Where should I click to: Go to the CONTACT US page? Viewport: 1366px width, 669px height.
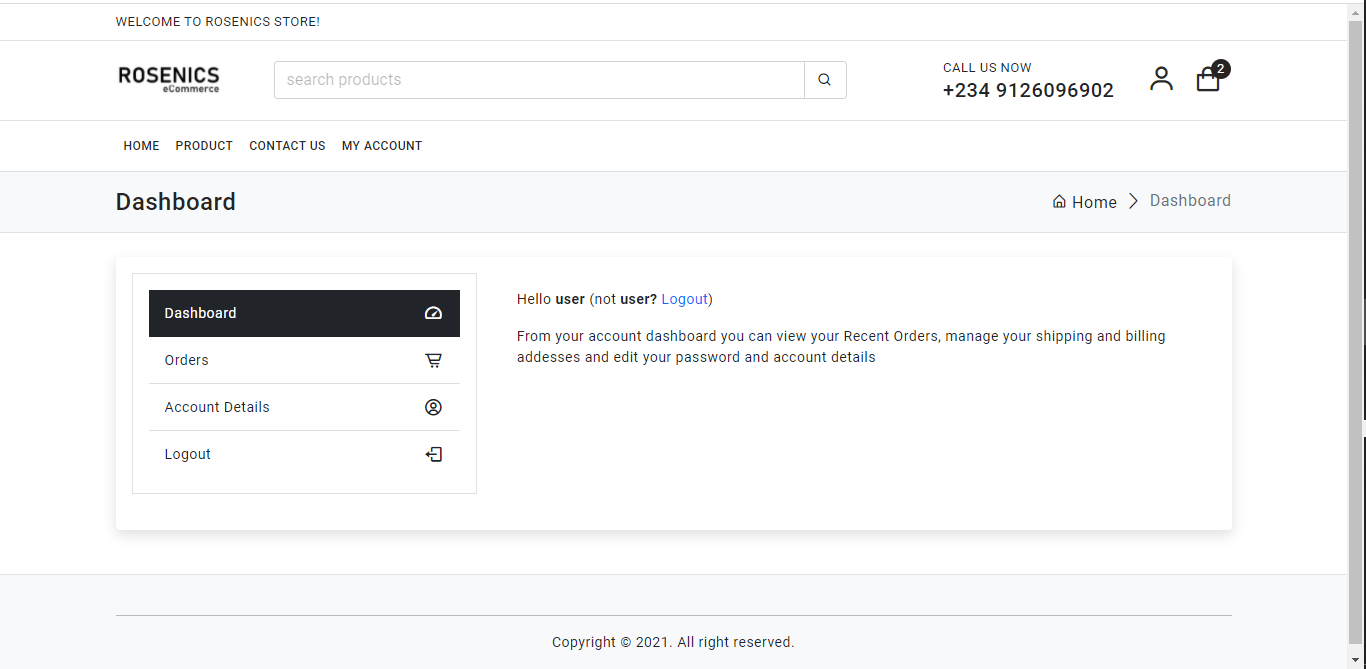point(287,146)
